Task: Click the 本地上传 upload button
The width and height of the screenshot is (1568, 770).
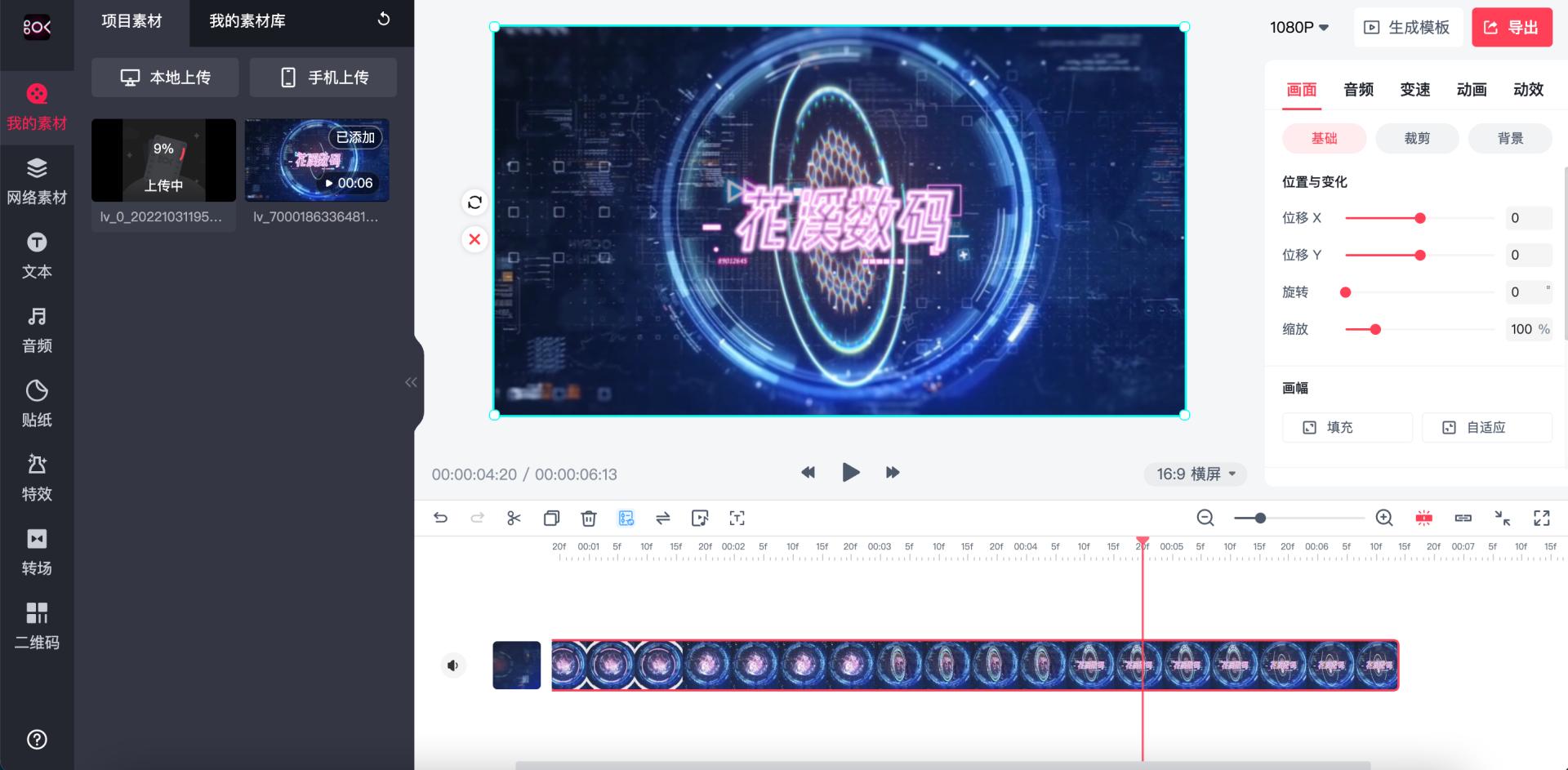Action: [164, 77]
